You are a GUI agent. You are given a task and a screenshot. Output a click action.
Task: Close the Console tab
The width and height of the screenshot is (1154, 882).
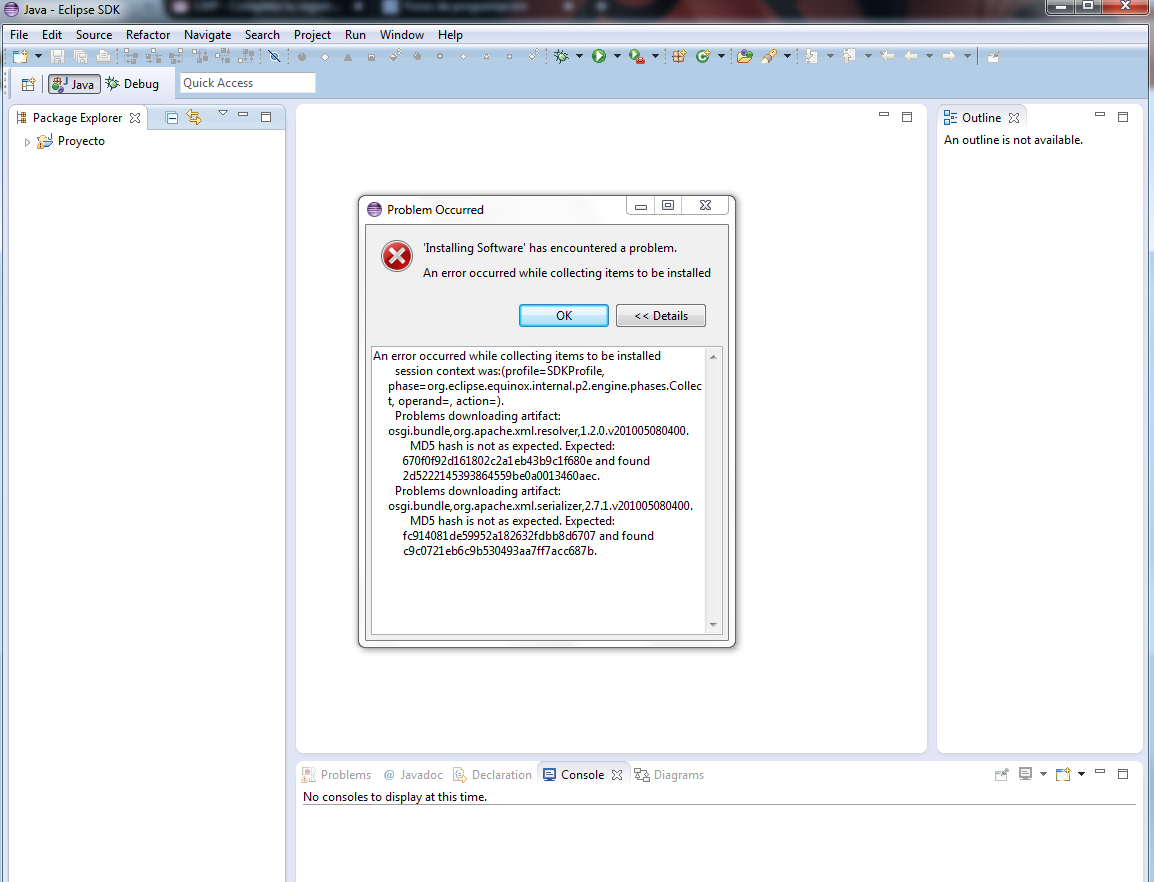(x=617, y=775)
